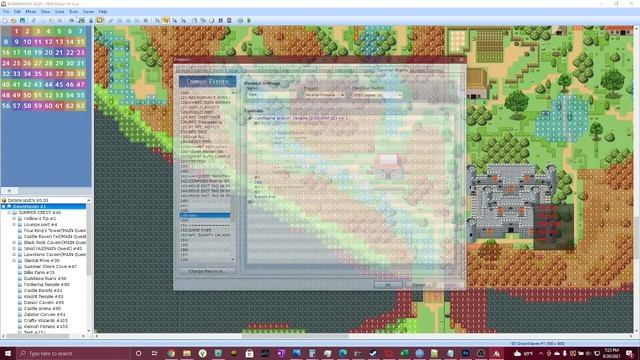Click the Delete toolbar icon
This screenshot has height=360, width=640.
(x=60, y=20)
